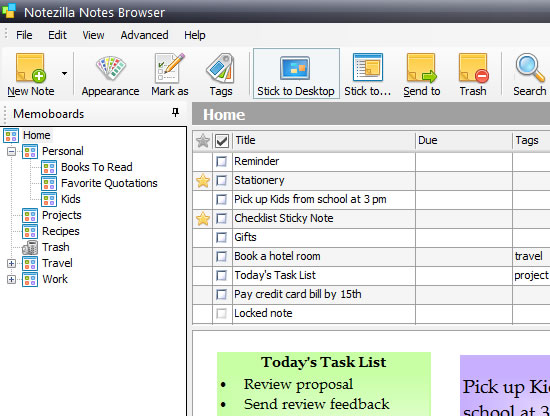The image size is (550, 416).
Task: Open the Search magnifier tool
Action: tap(530, 74)
